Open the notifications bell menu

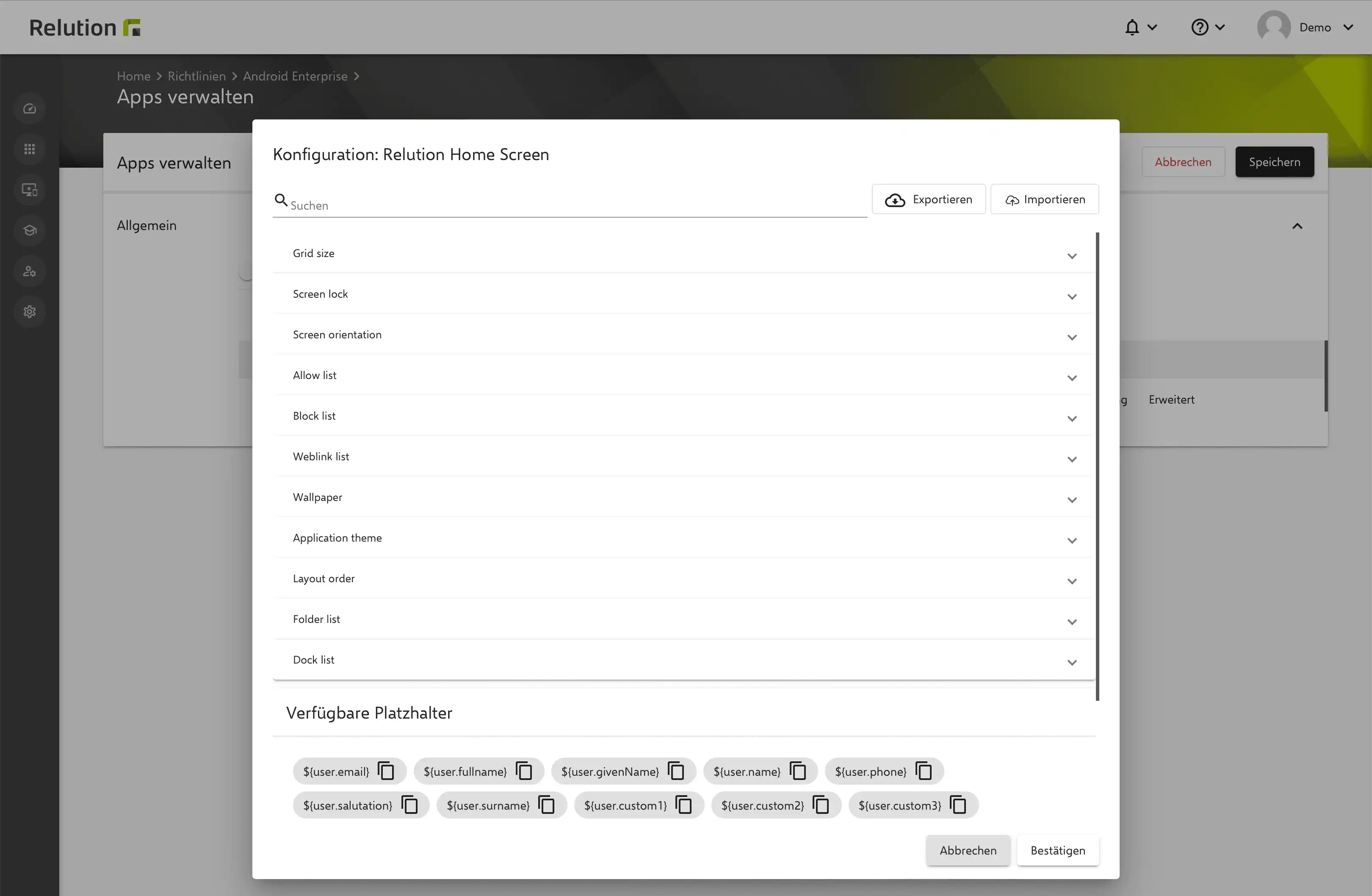coord(1140,27)
